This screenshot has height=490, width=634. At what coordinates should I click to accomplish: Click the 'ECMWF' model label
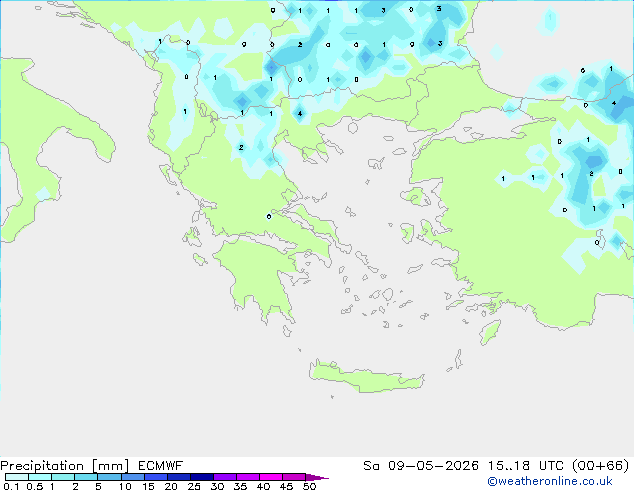[161, 465]
